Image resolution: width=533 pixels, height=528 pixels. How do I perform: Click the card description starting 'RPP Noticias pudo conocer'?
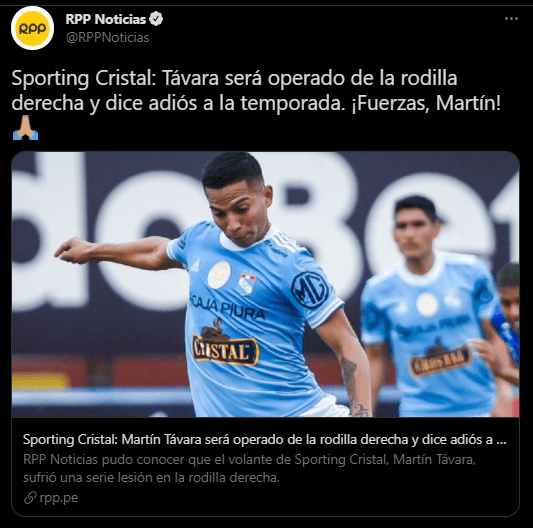[249, 469]
